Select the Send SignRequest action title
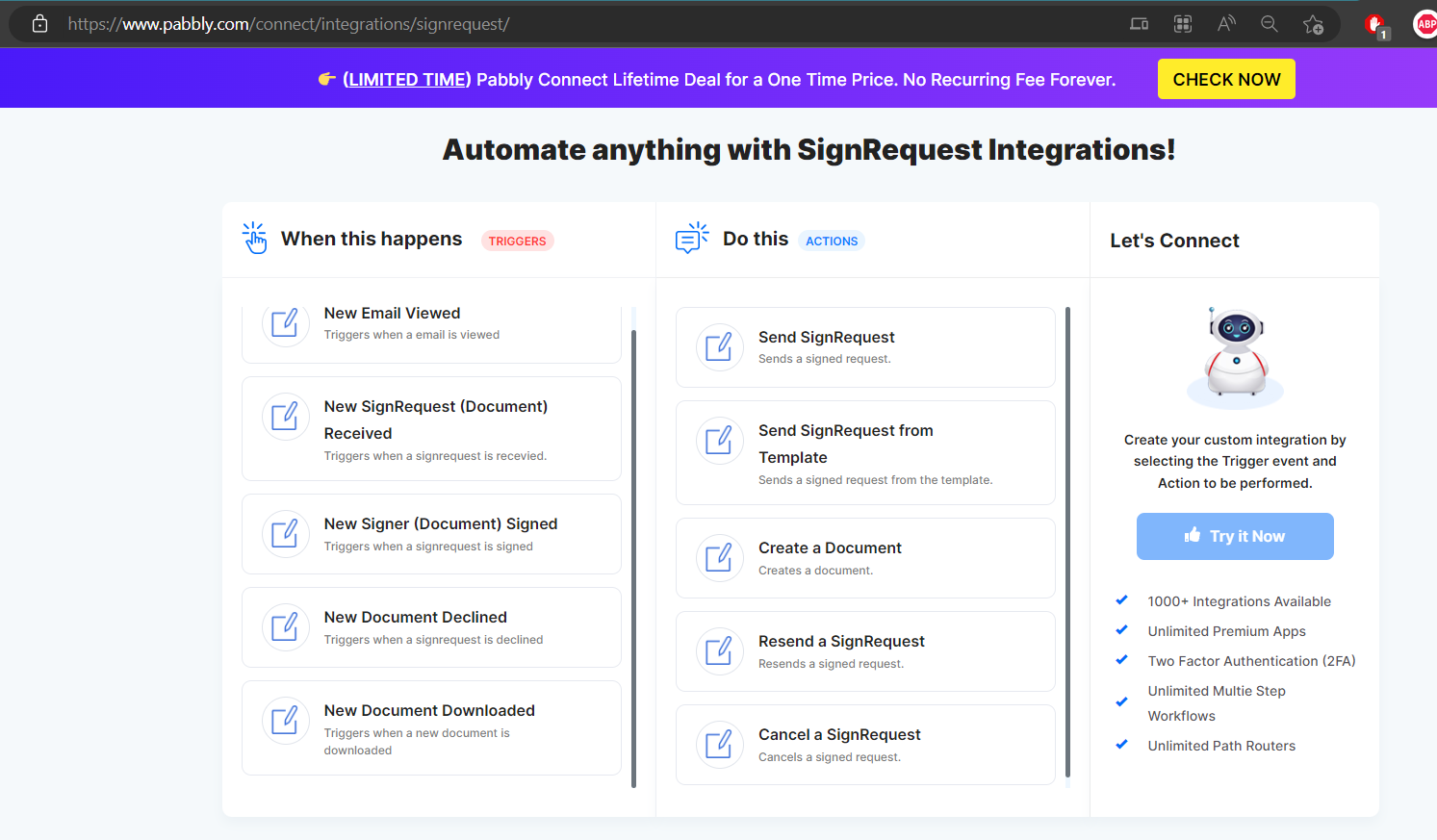The image size is (1437, 840). 827,338
